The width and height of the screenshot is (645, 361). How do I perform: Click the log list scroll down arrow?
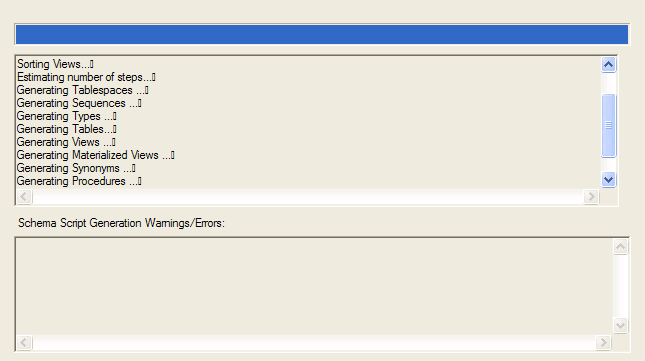pyautogui.click(x=608, y=180)
